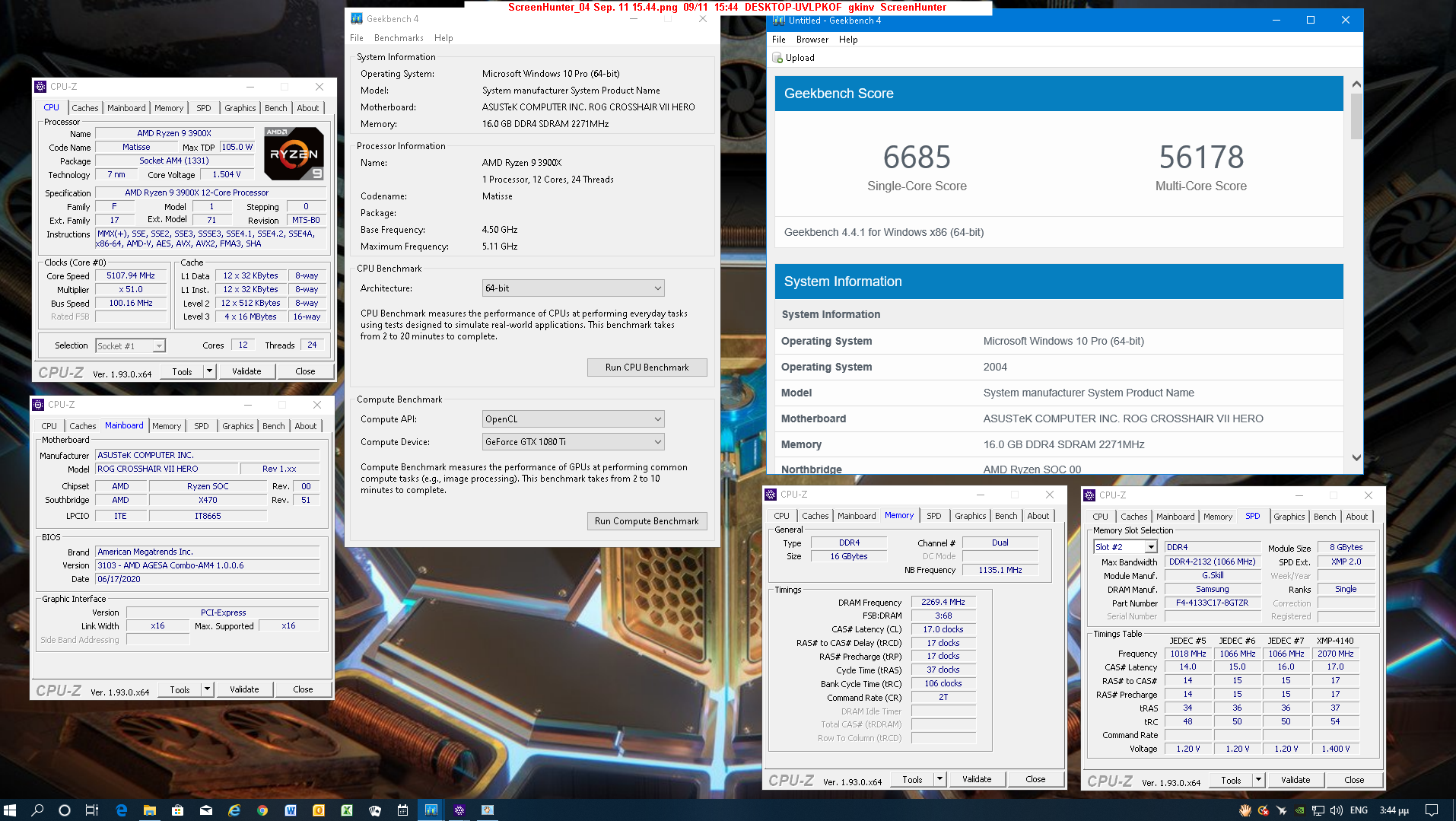The width and height of the screenshot is (1456, 821).
Task: Open File menu in Geekbench 4 window
Action: tap(357, 38)
